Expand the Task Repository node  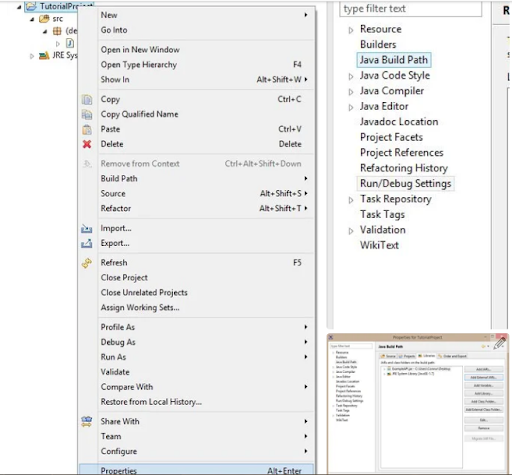point(351,200)
